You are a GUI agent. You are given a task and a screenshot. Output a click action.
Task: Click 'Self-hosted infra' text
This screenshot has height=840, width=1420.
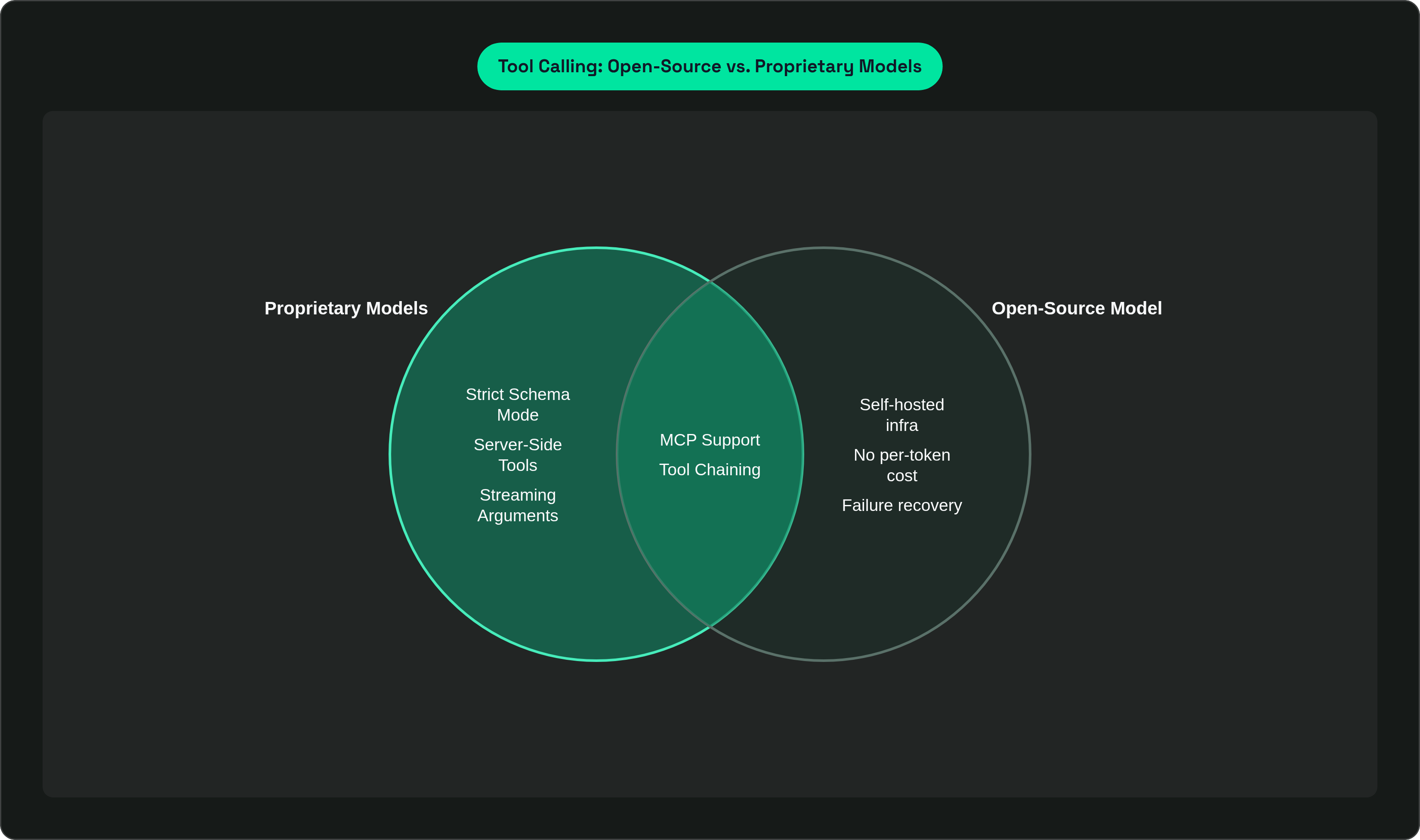pyautogui.click(x=901, y=414)
